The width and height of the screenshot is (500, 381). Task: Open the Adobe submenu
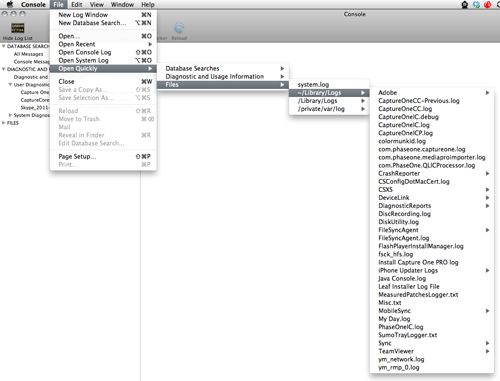click(432, 93)
